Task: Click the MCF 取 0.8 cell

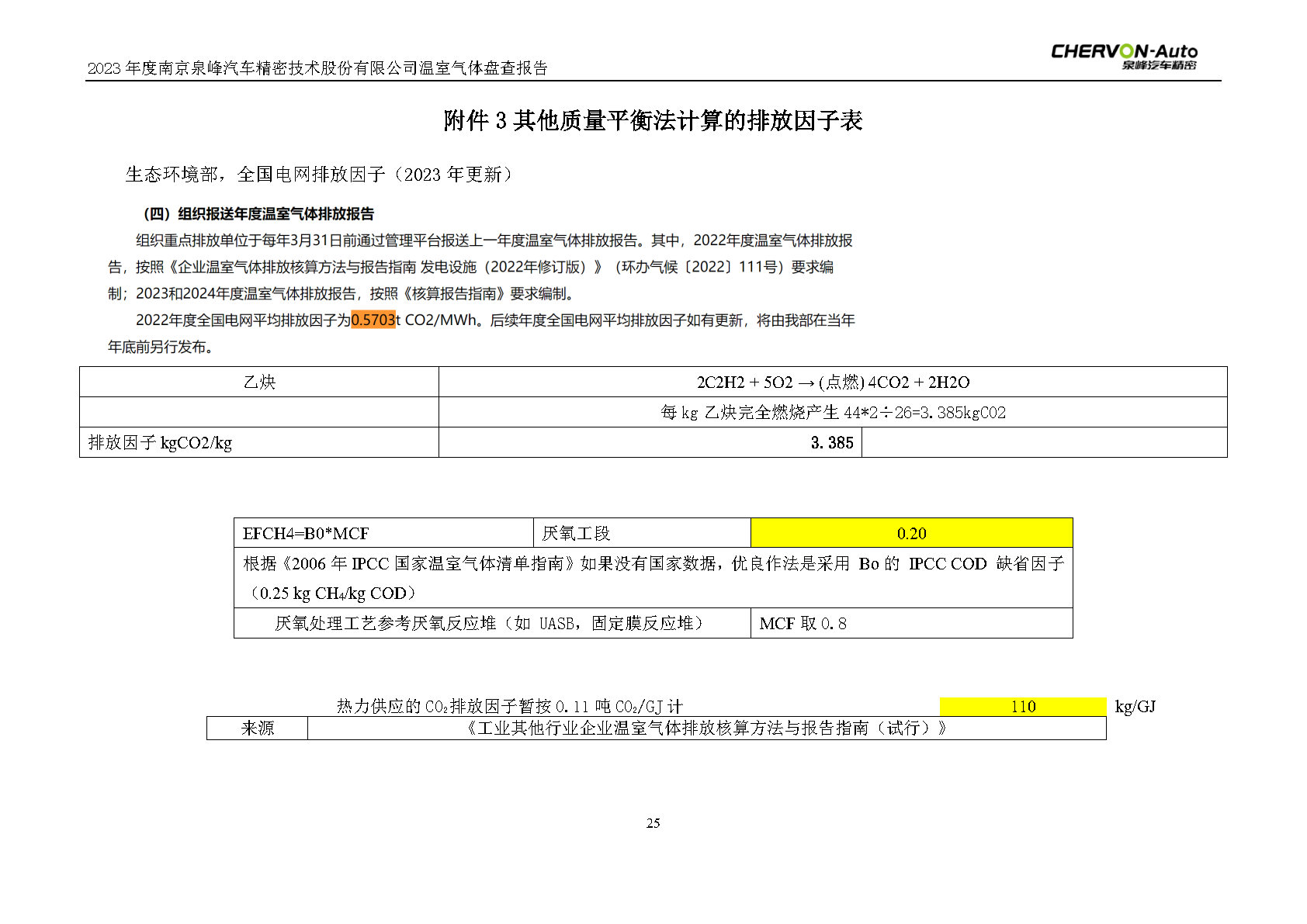Action: (911, 623)
